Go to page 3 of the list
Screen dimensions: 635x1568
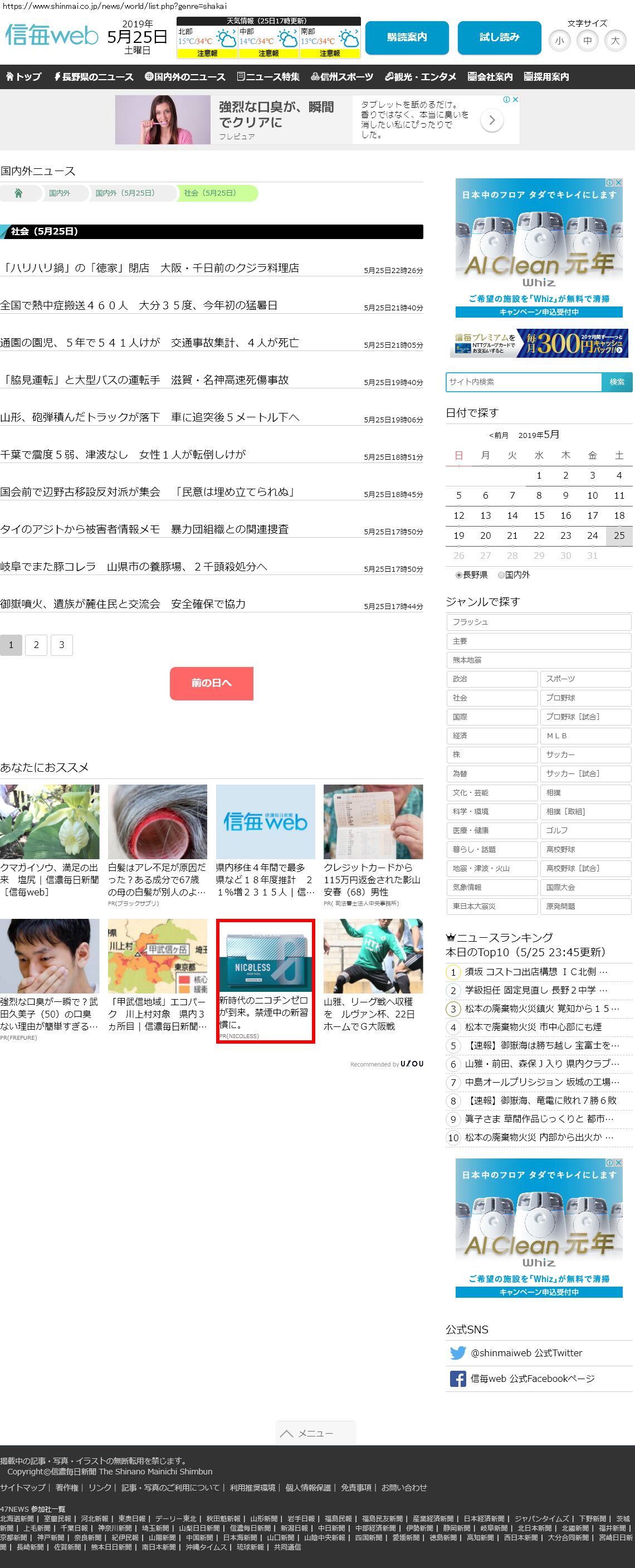pos(61,645)
